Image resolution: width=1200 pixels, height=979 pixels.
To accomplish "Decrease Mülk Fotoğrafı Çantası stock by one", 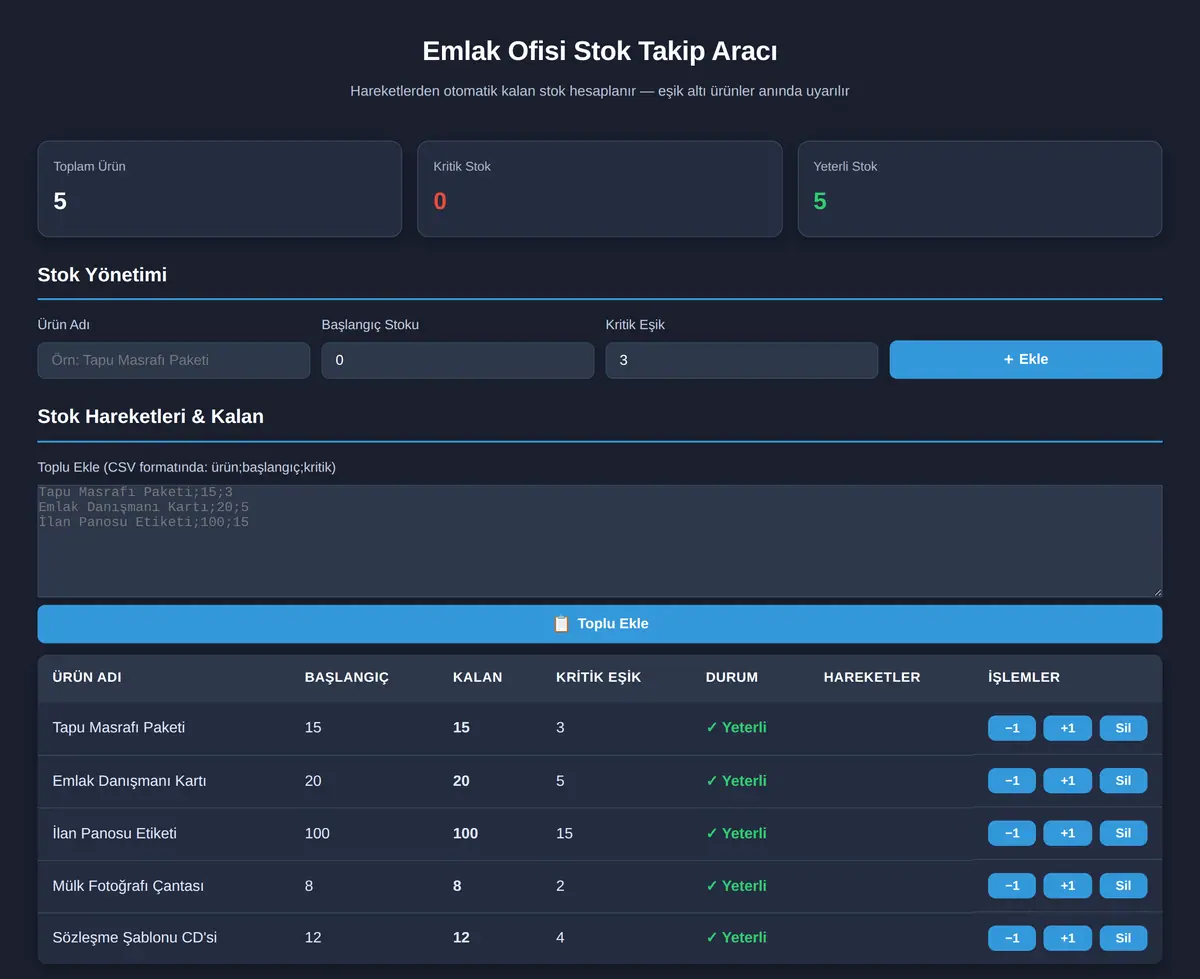I will tap(1012, 886).
